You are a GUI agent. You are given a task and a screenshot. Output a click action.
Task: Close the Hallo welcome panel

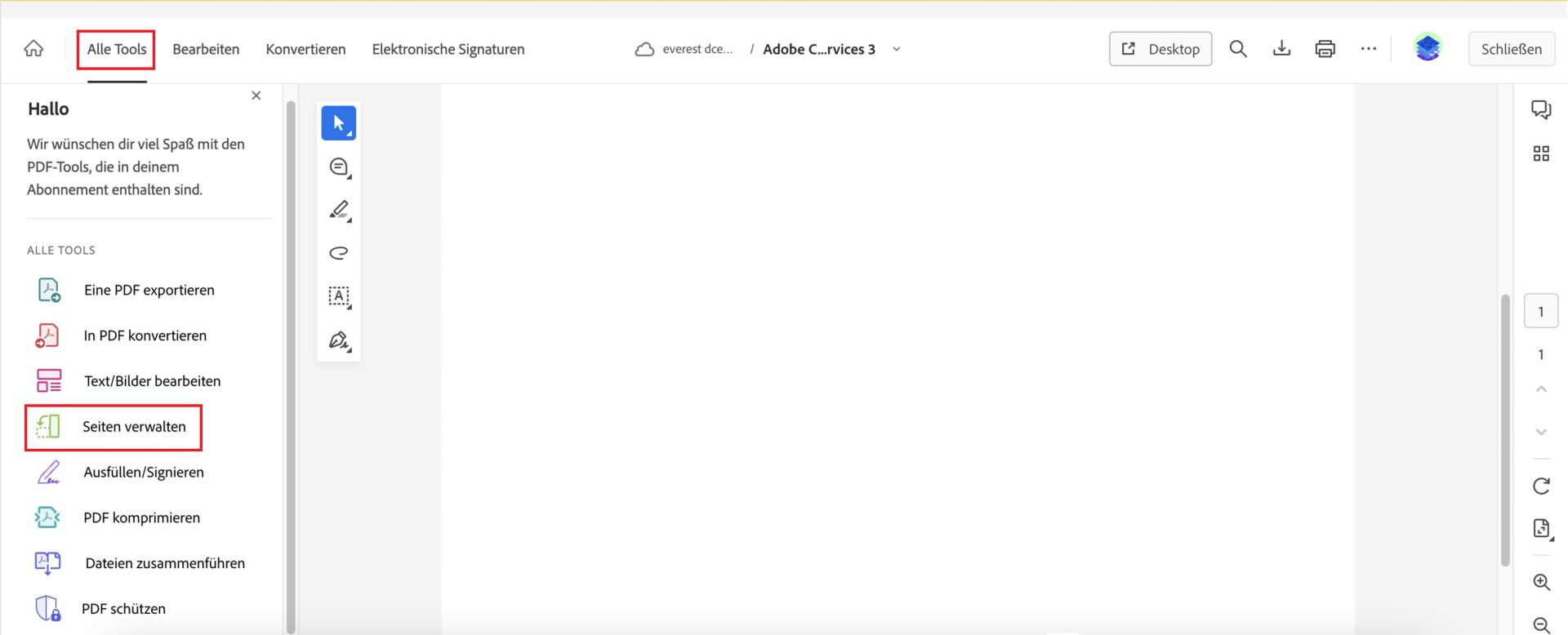256,95
